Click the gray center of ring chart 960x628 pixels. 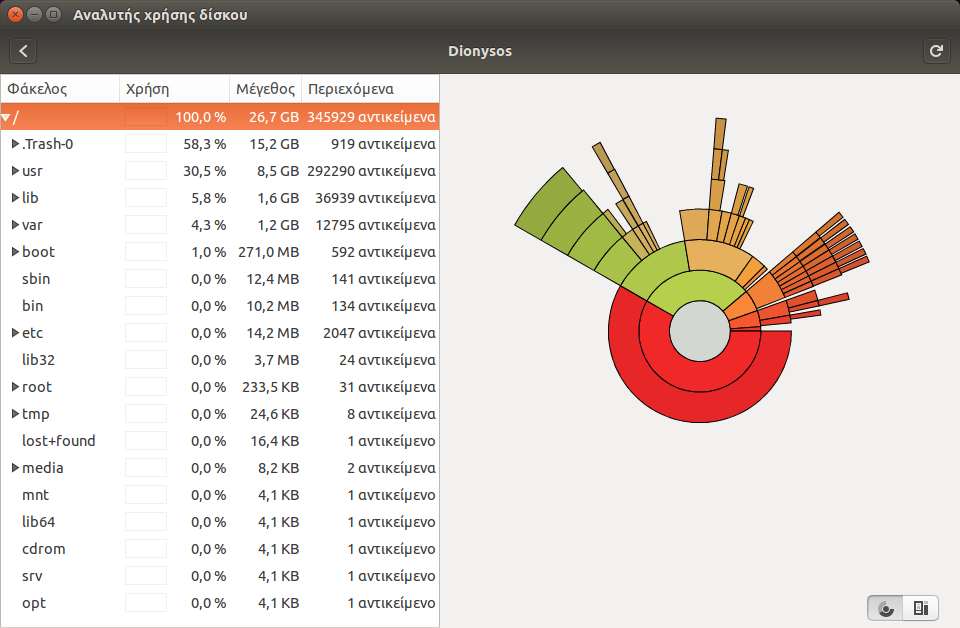[699, 332]
